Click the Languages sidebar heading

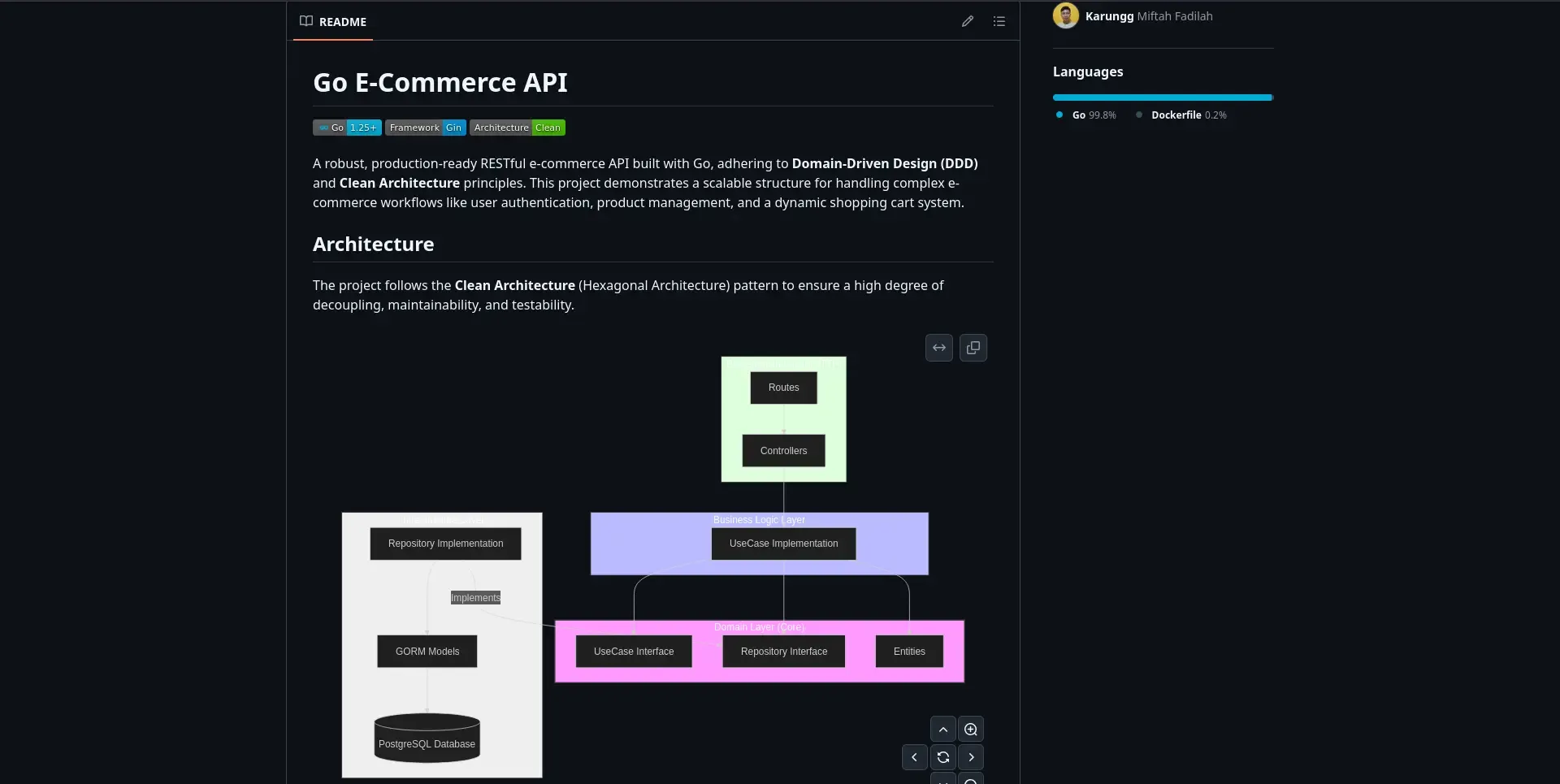tap(1088, 71)
